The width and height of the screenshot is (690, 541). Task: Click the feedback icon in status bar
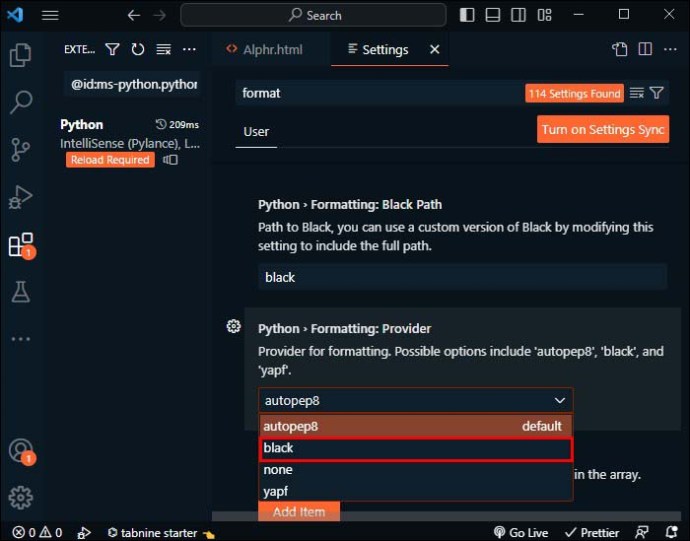click(642, 533)
